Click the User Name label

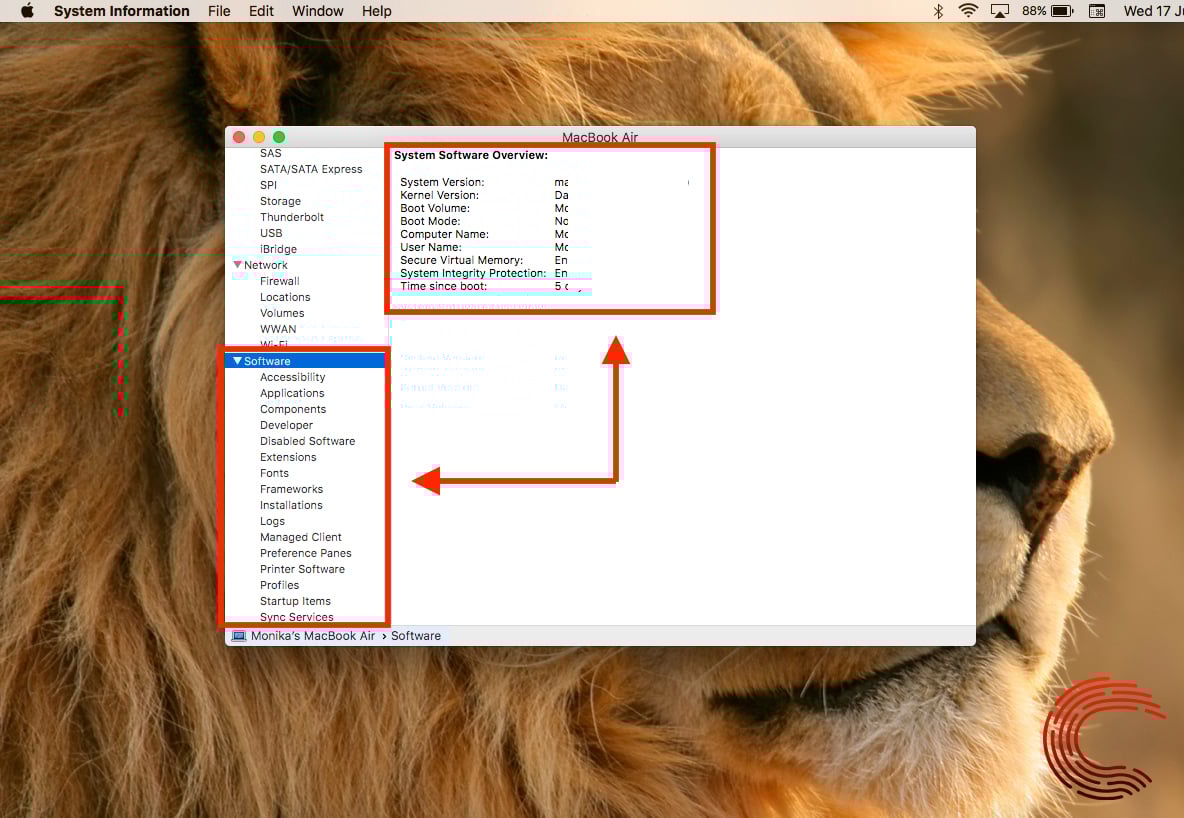(430, 247)
